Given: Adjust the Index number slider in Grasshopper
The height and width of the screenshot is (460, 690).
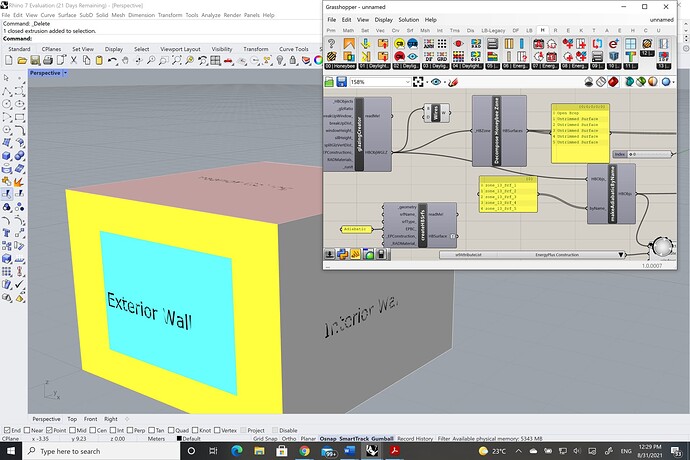Looking at the screenshot, I should pyautogui.click(x=642, y=154).
